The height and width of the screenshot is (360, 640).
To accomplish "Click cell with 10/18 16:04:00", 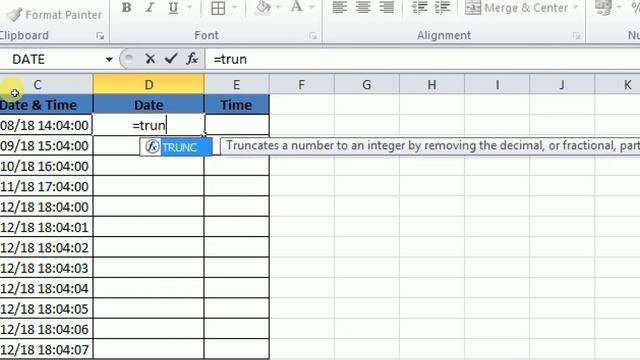I will (x=46, y=166).
